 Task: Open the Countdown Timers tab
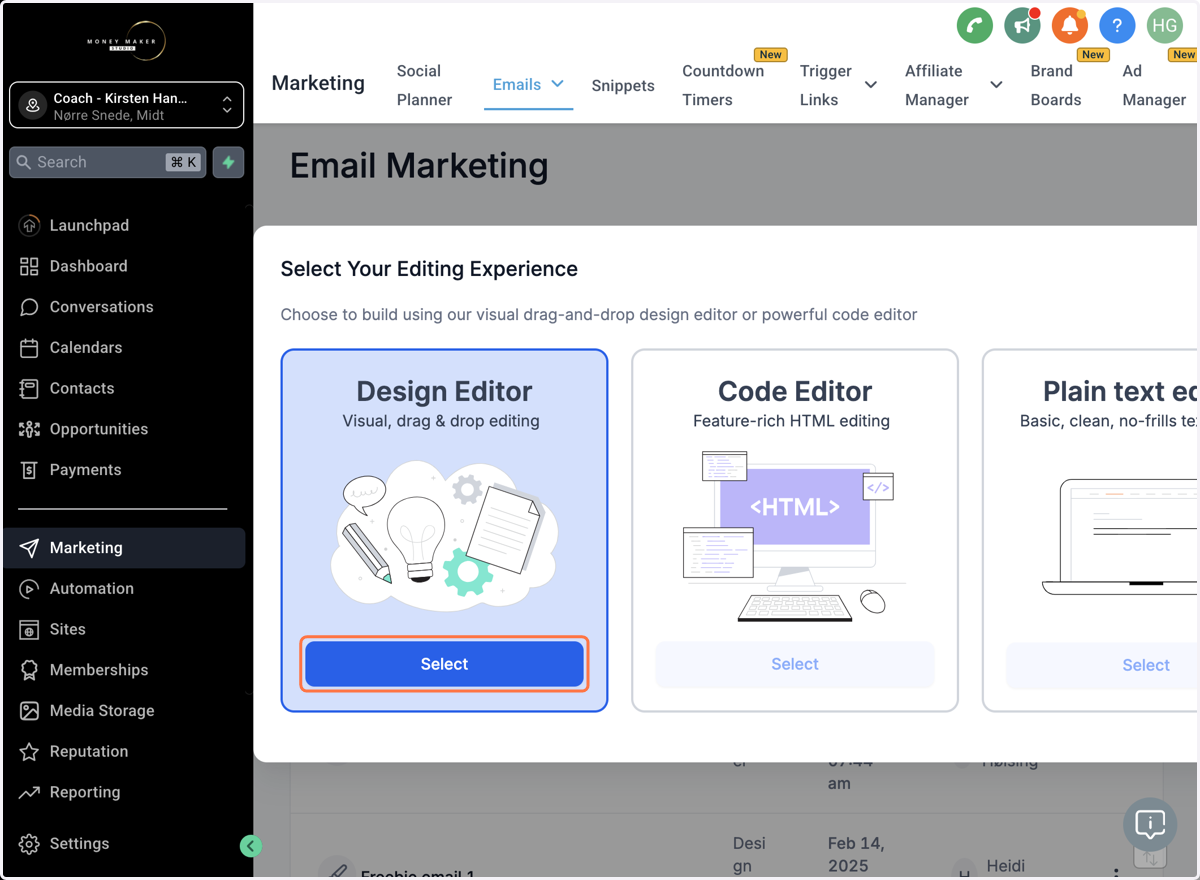(723, 85)
